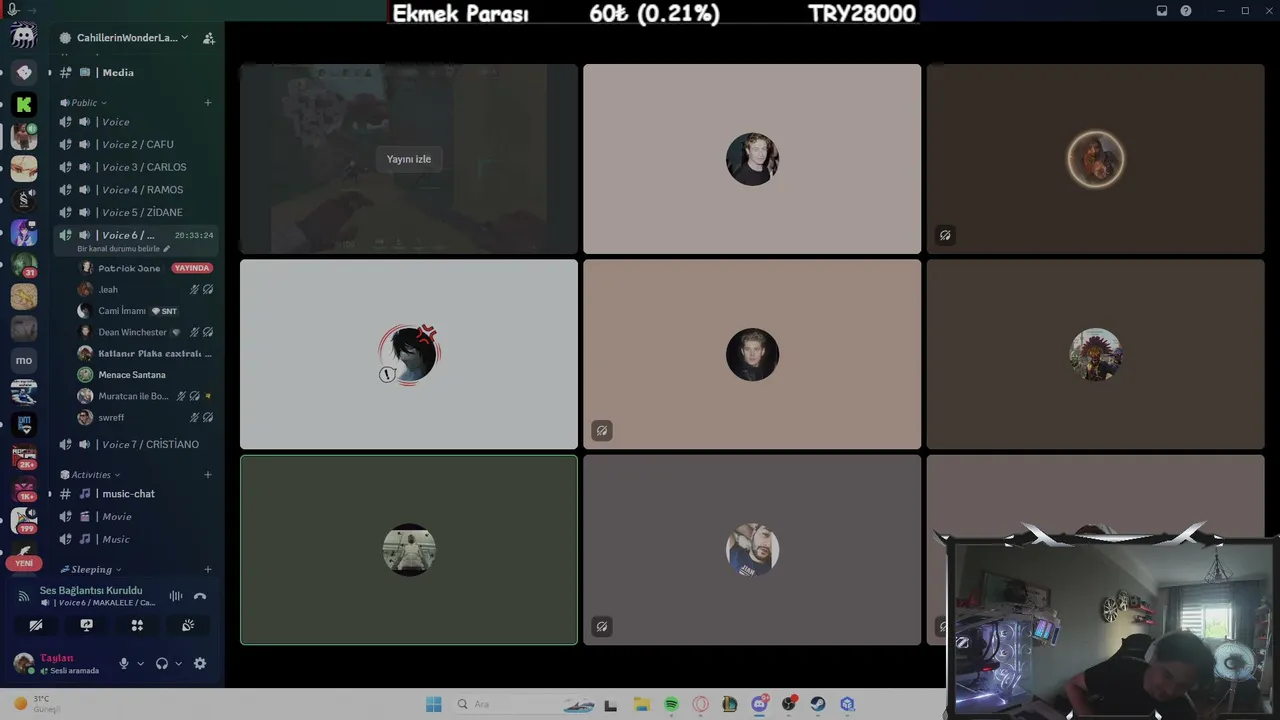Toggle microphone mute in user panel
This screenshot has width=1280, height=720.
[x=124, y=663]
